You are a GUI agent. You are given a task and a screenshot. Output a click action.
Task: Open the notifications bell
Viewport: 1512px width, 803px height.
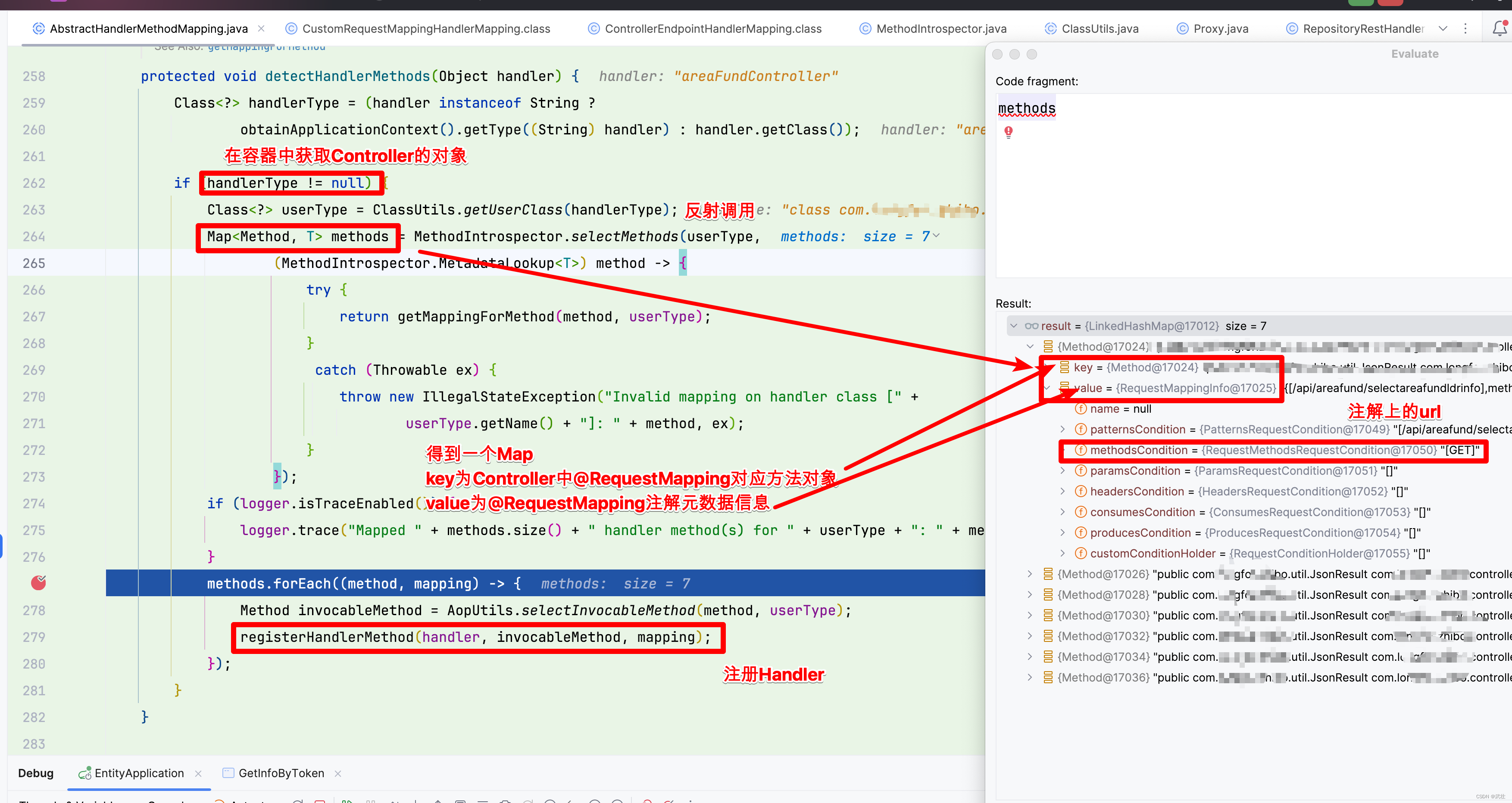1499,28
